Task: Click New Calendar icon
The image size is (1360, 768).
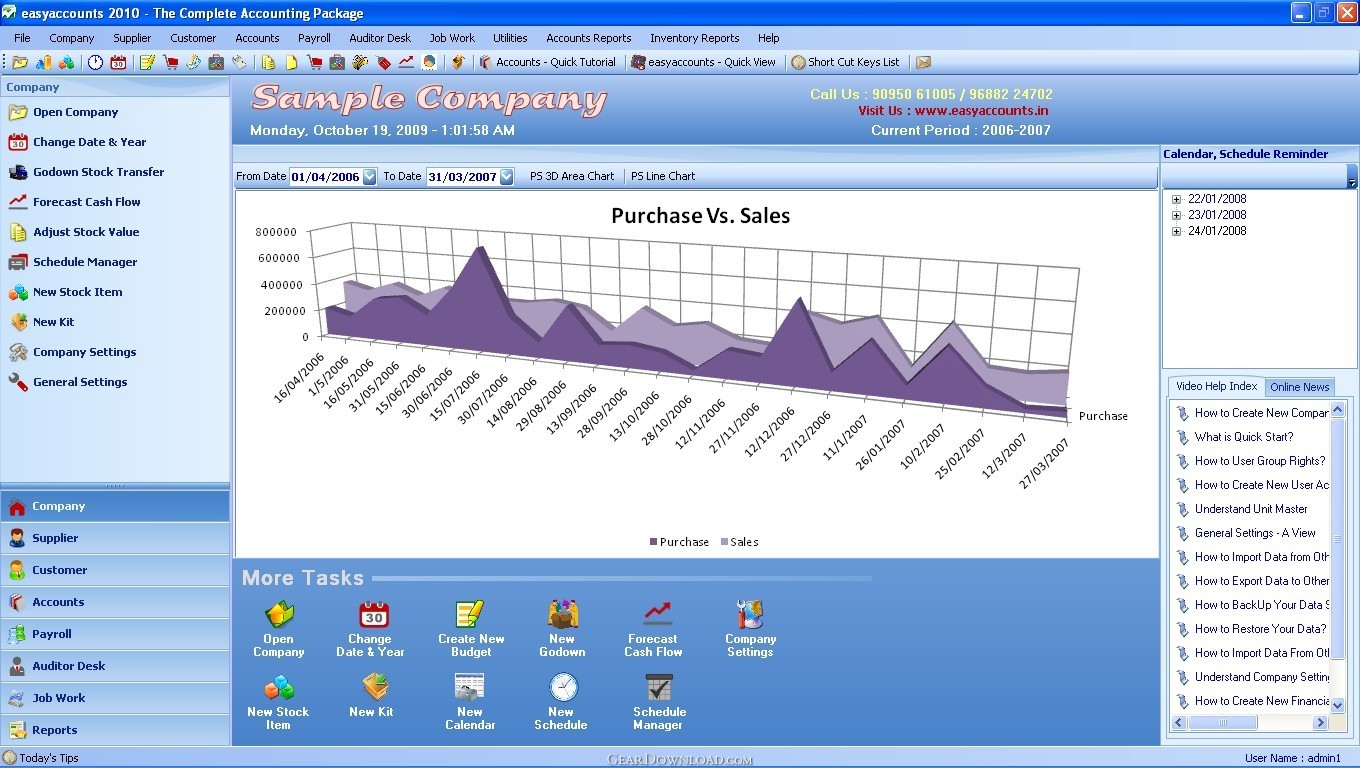Action: click(469, 688)
